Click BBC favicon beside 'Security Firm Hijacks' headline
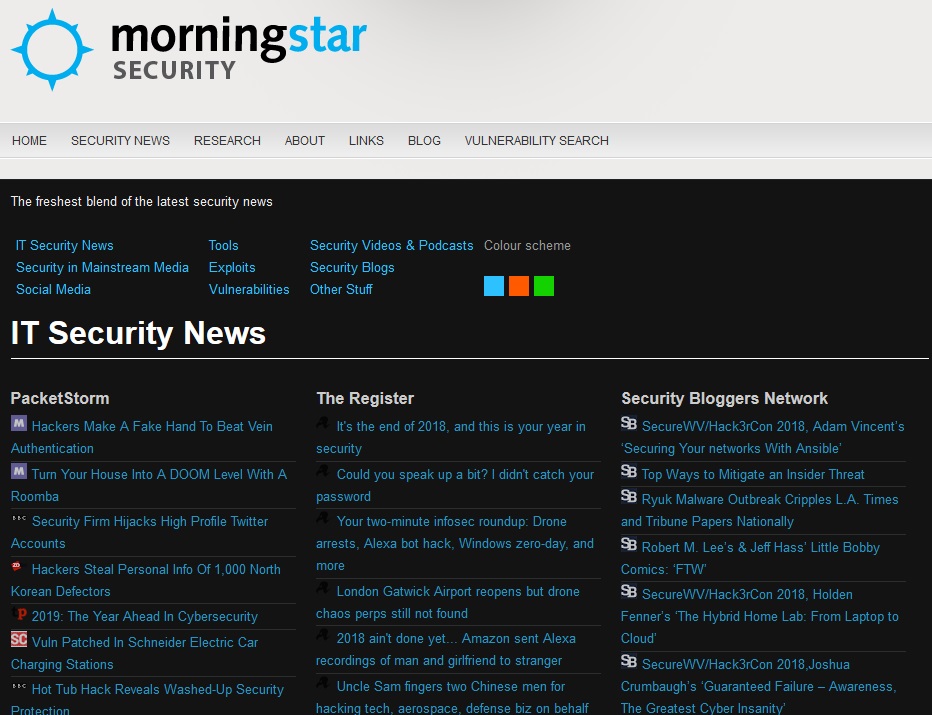The image size is (932, 715). [19, 519]
